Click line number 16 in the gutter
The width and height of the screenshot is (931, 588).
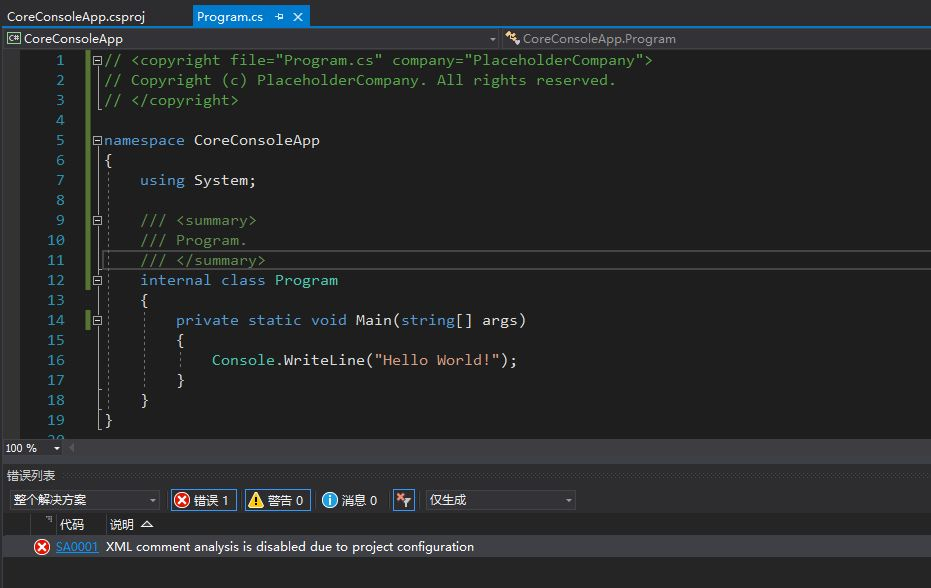point(56,361)
